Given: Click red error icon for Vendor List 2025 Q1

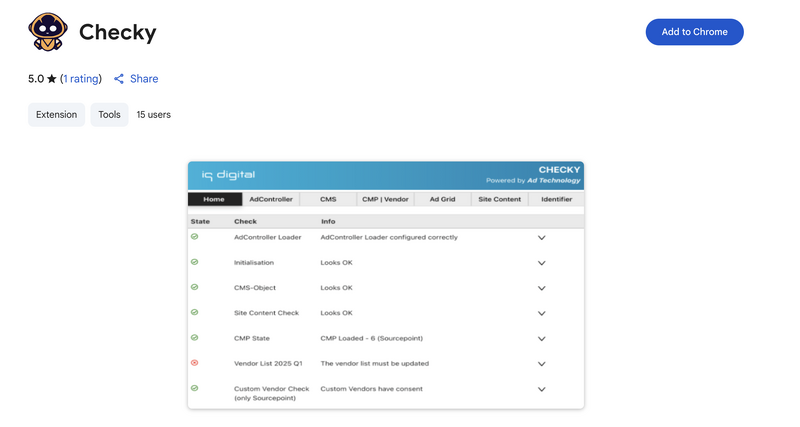Looking at the screenshot, I should point(194,363).
